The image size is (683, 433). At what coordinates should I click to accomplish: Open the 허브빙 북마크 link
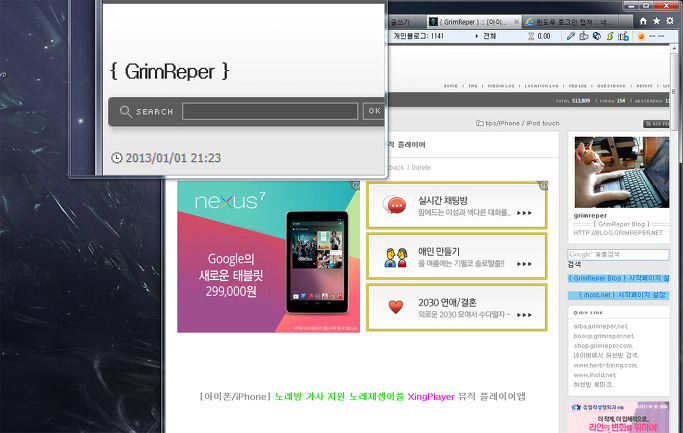pyautogui.click(x=593, y=385)
